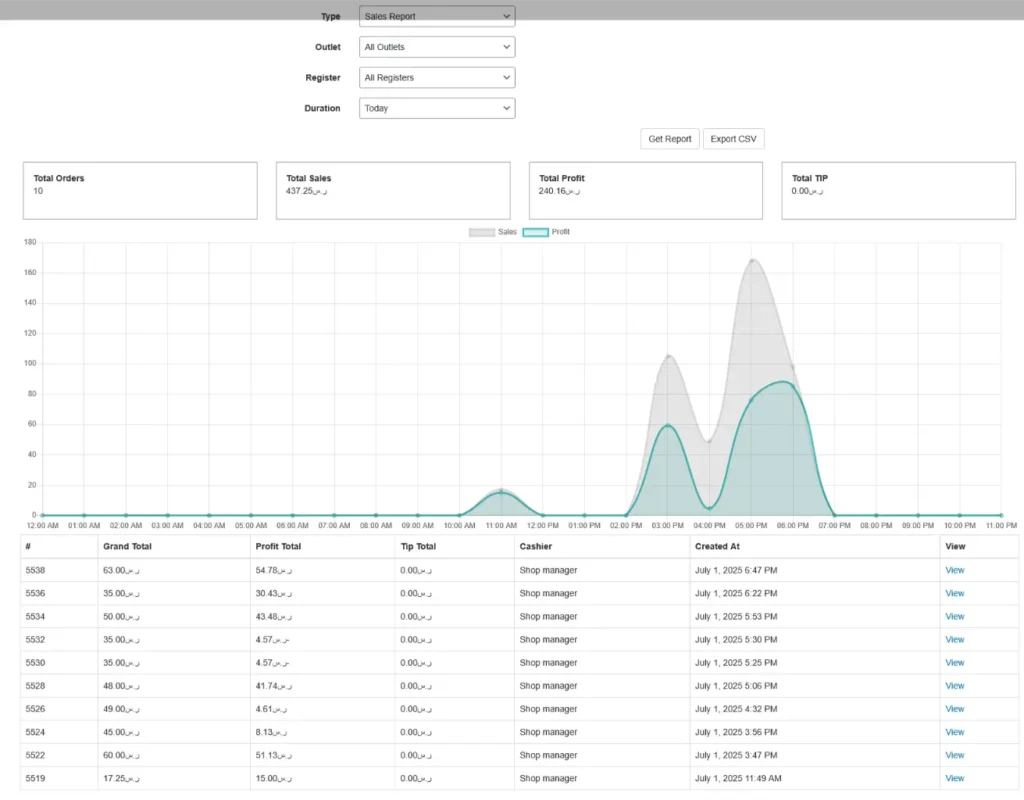This screenshot has width=1024, height=800.
Task: Open the Register dropdown showing All Registers
Action: pyautogui.click(x=437, y=77)
